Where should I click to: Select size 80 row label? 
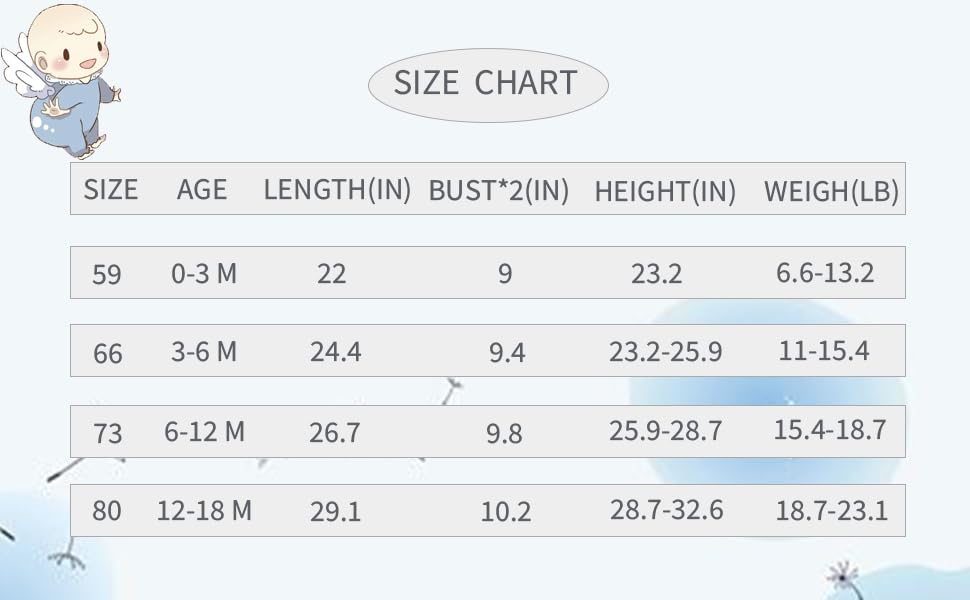106,511
